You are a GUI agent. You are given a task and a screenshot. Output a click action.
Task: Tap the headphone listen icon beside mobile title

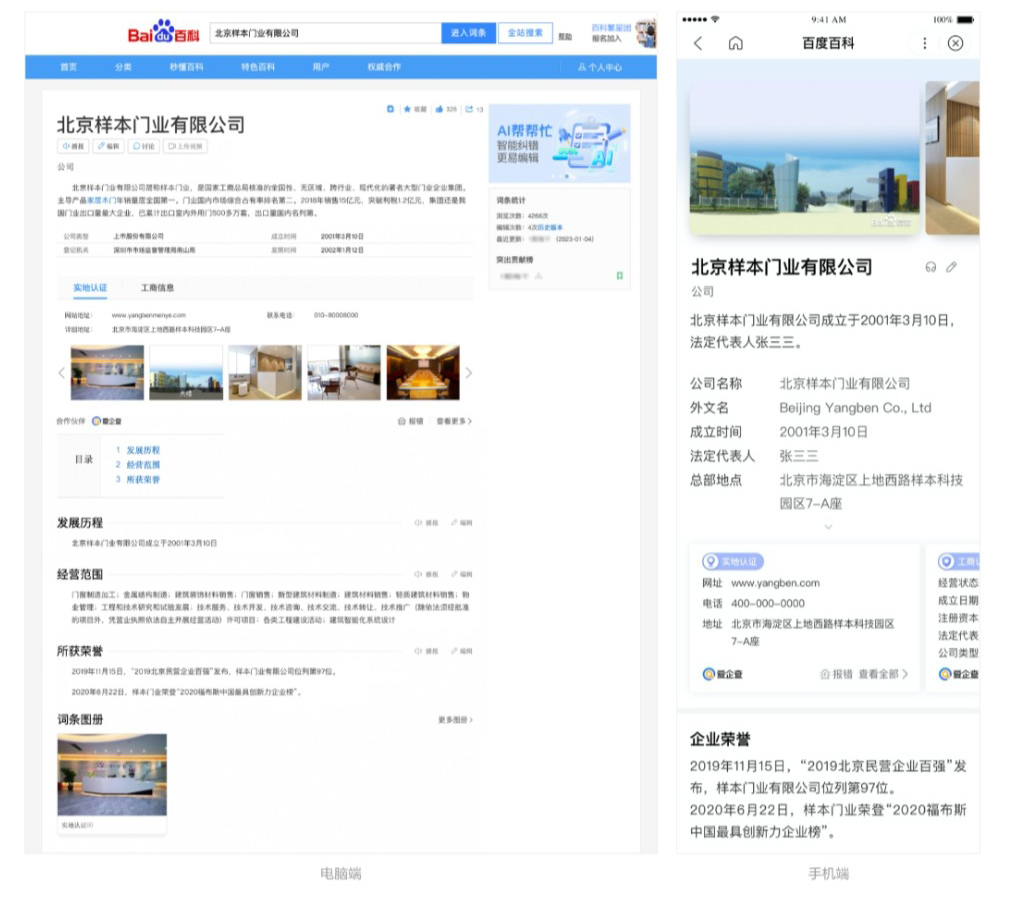click(931, 267)
